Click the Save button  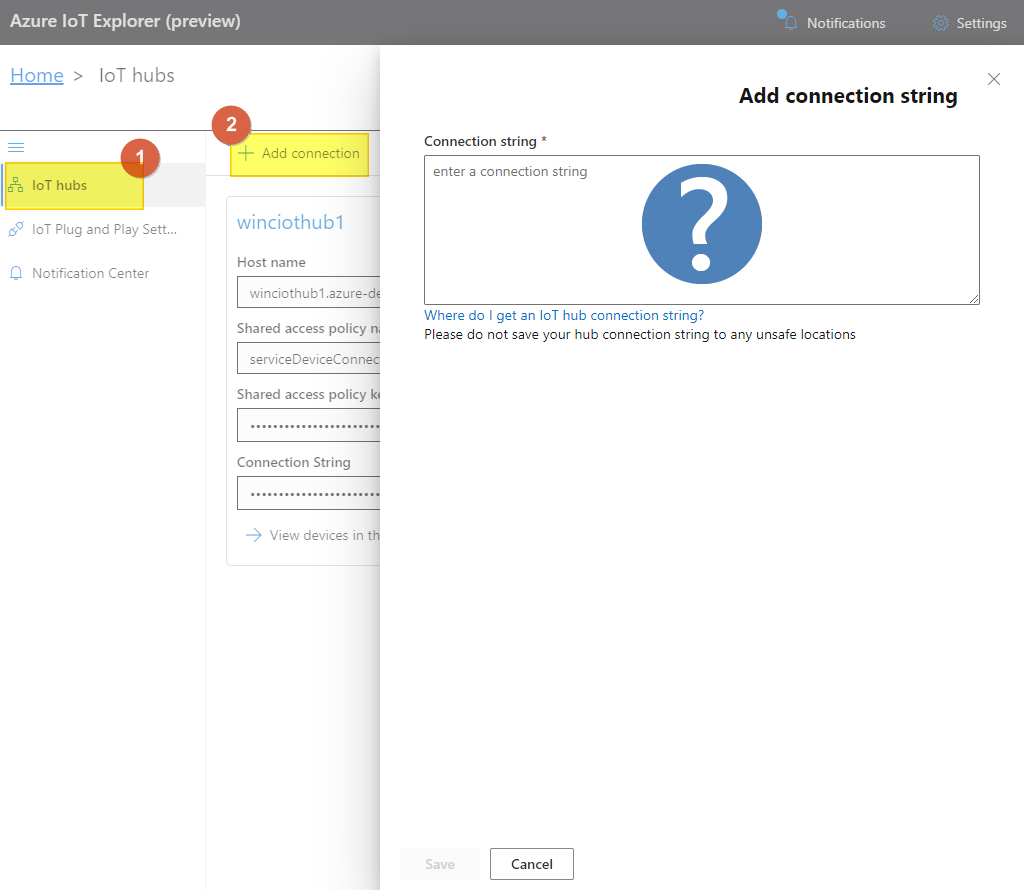440,864
